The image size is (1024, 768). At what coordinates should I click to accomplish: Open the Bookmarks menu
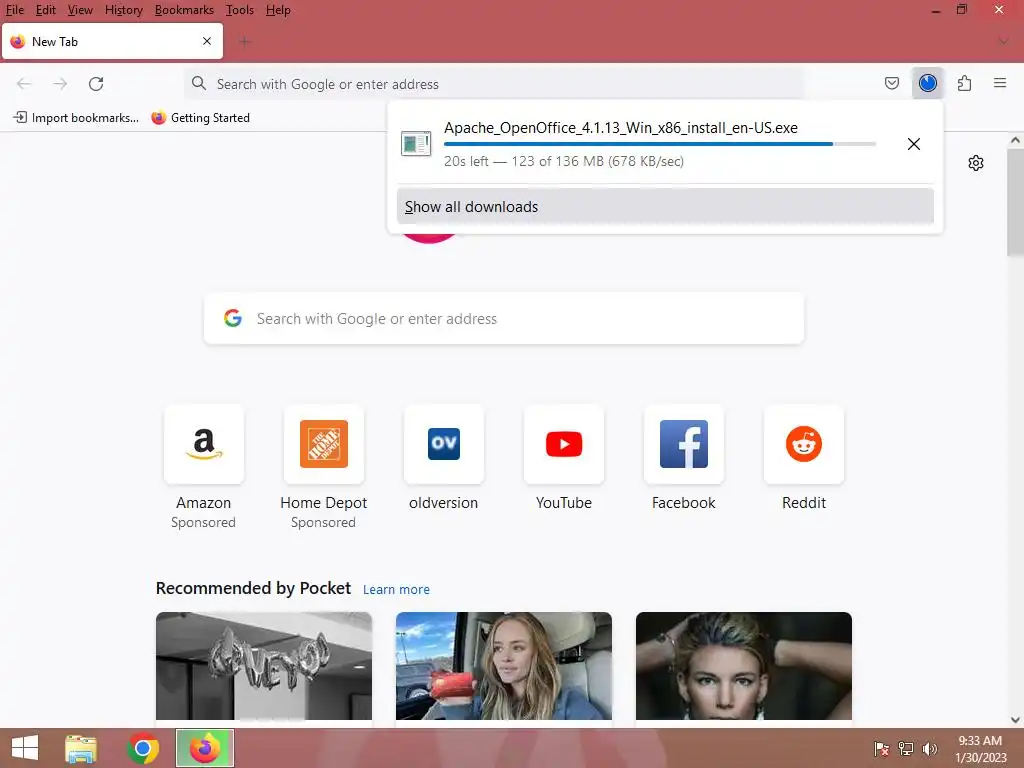(184, 10)
